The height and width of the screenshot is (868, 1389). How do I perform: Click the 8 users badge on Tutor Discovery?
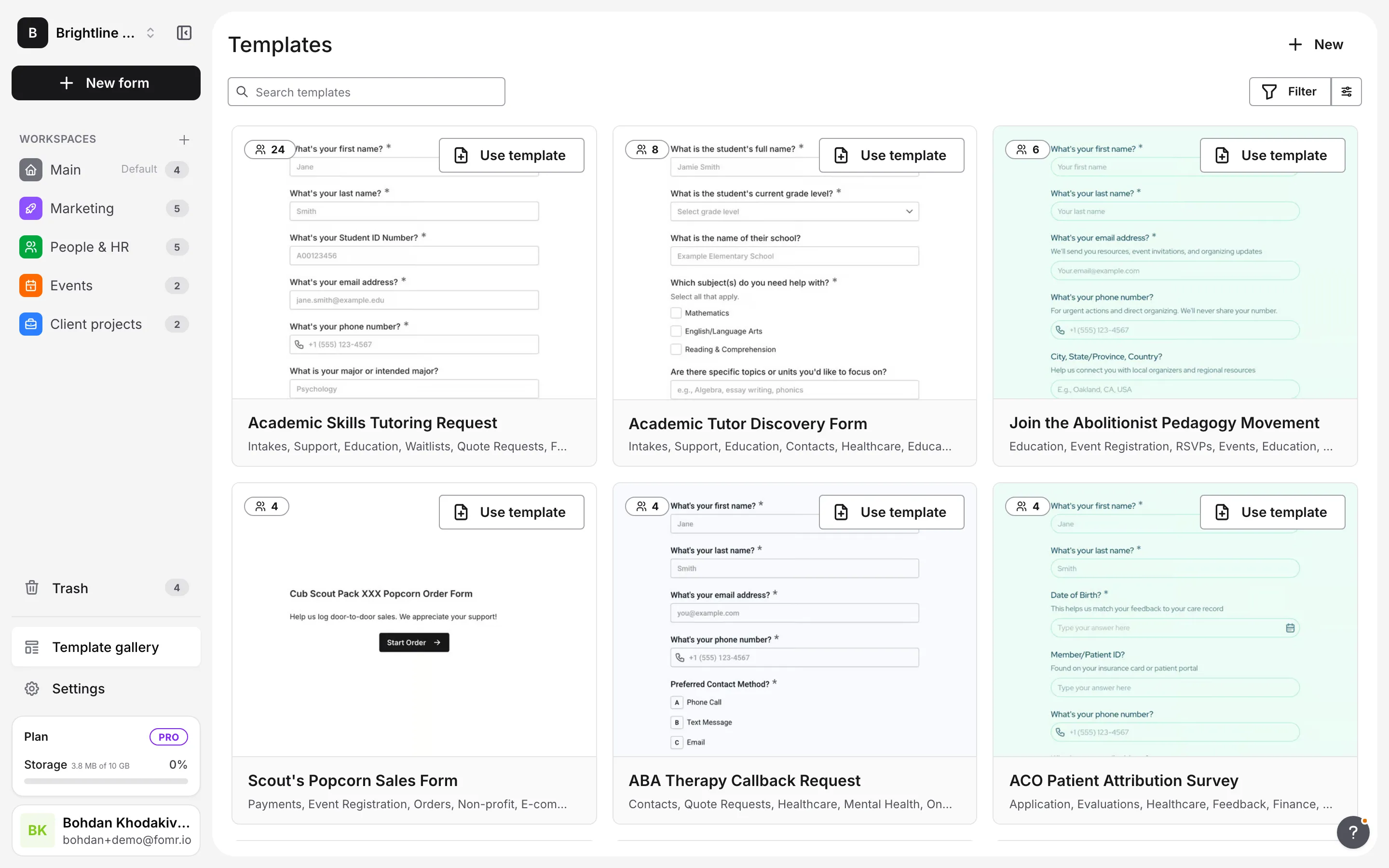coord(647,149)
